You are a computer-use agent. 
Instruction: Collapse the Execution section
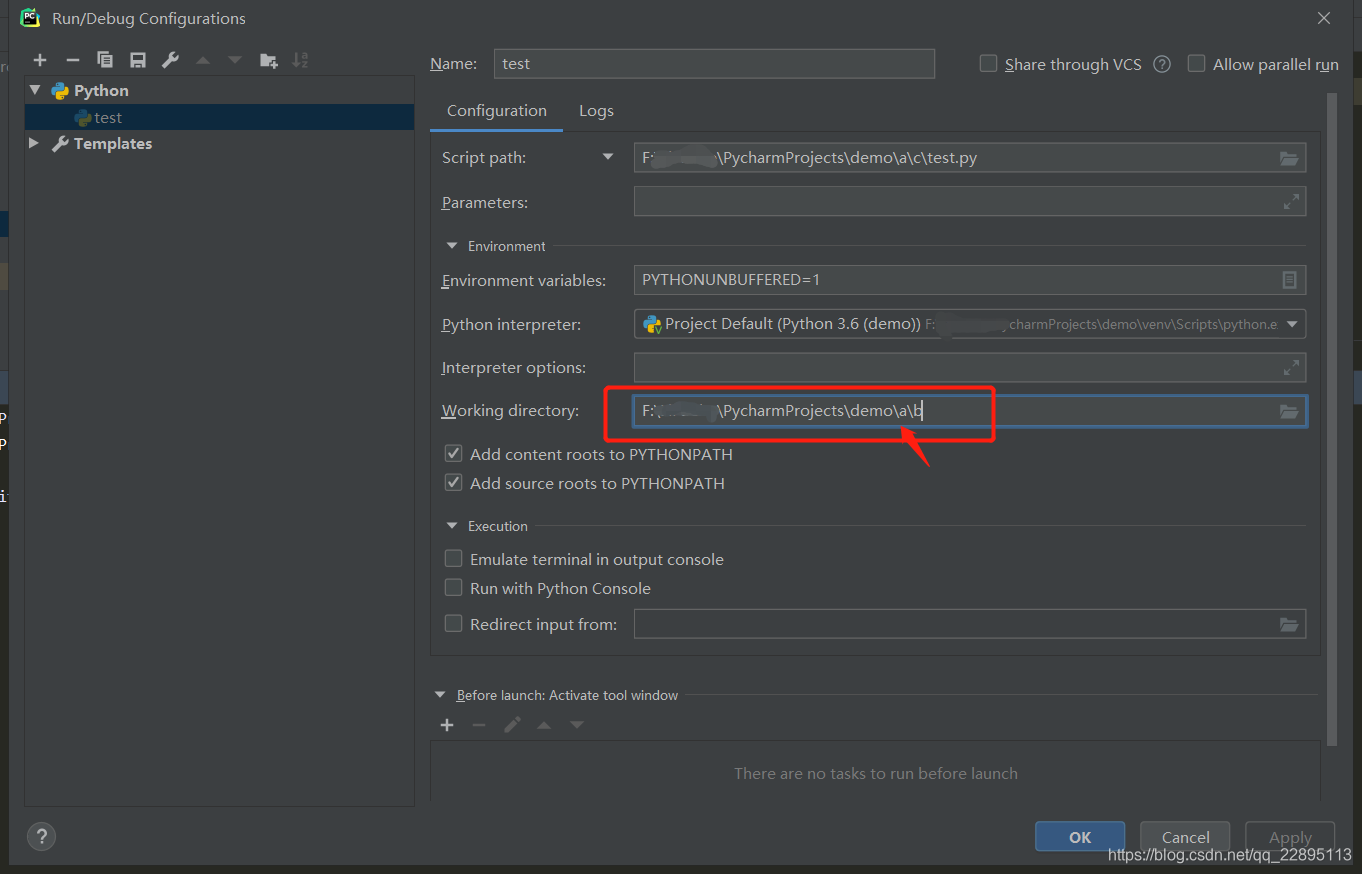coord(451,526)
